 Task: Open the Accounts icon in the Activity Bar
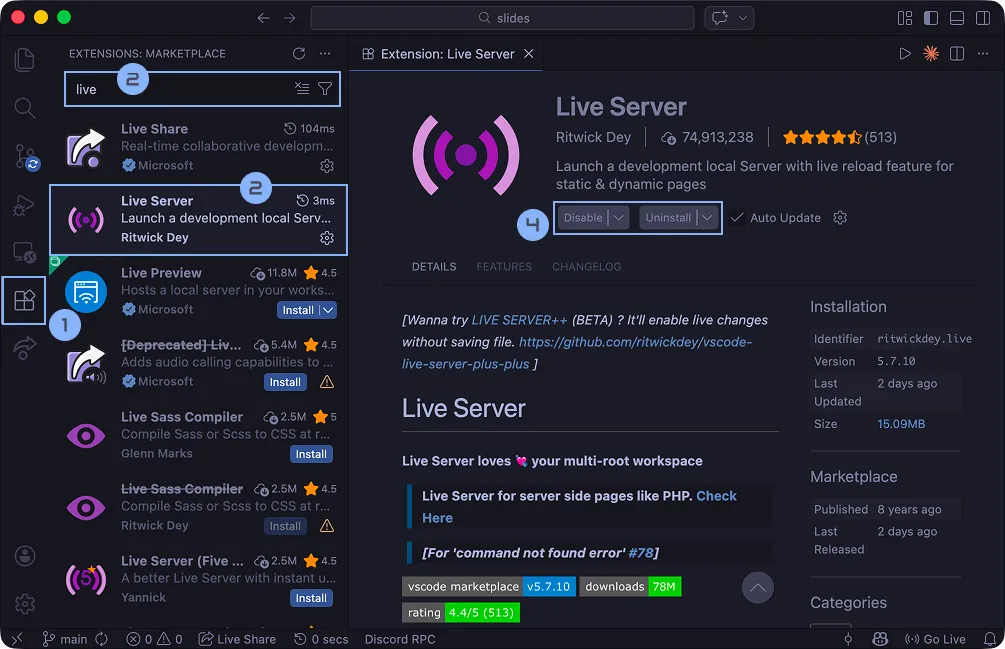click(25, 556)
